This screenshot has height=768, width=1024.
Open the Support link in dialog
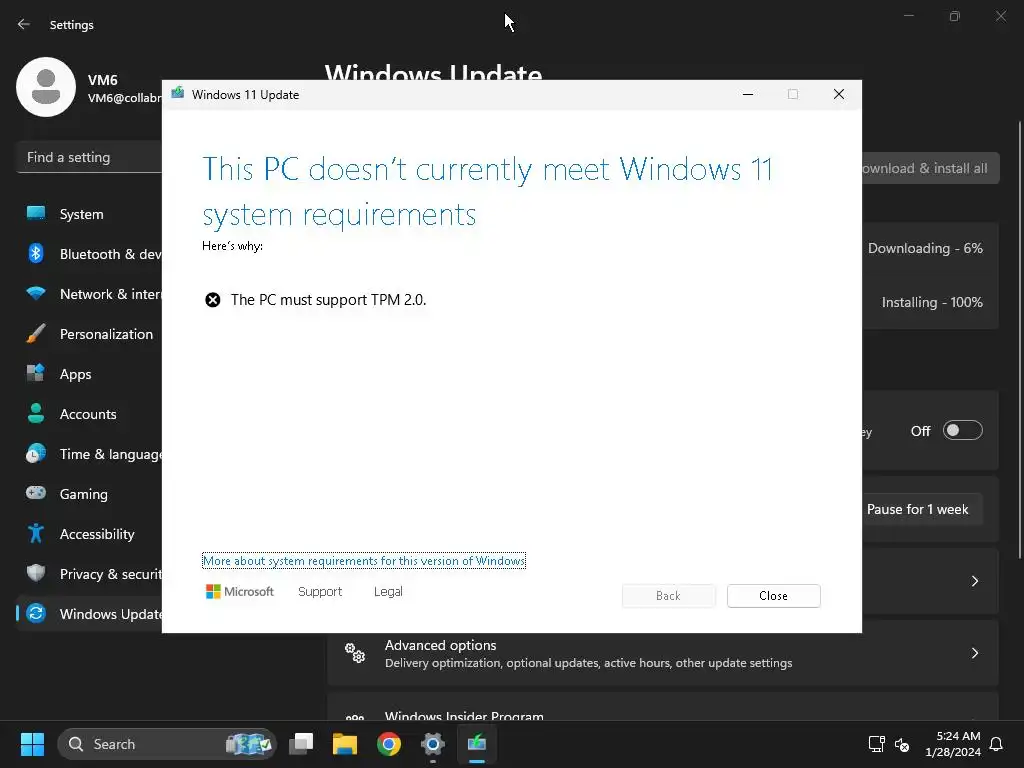coord(320,592)
